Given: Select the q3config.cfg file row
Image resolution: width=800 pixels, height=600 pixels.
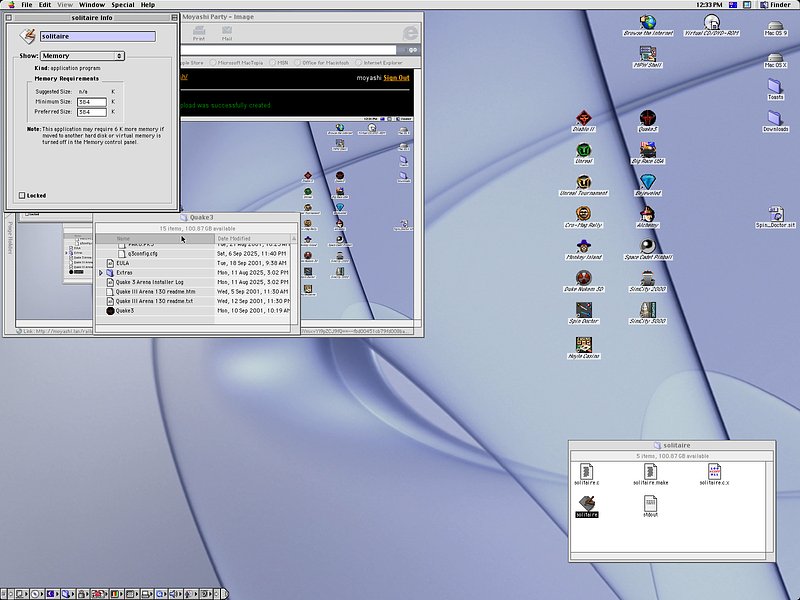Looking at the screenshot, I should pos(193,254).
